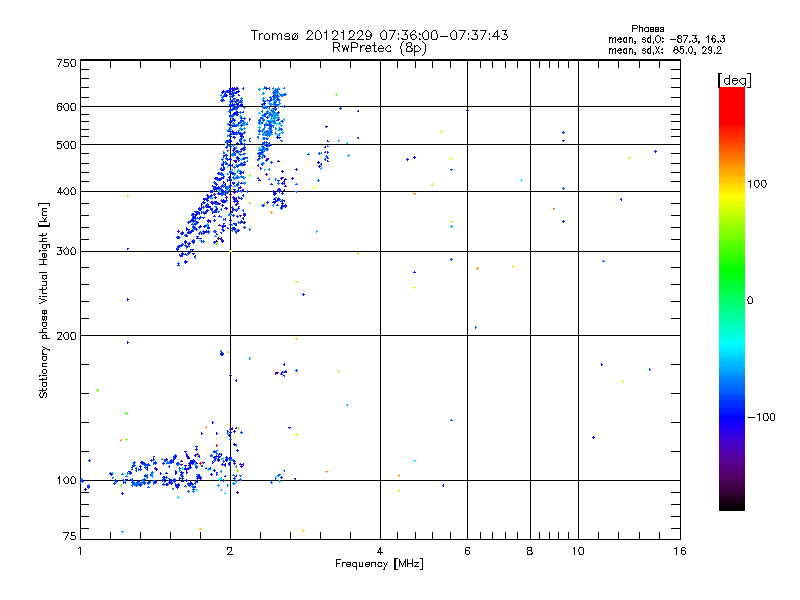
Task: Click the plot title 'Tromsø 20121229 07:36:00-07:37:43'
Action: pos(380,35)
